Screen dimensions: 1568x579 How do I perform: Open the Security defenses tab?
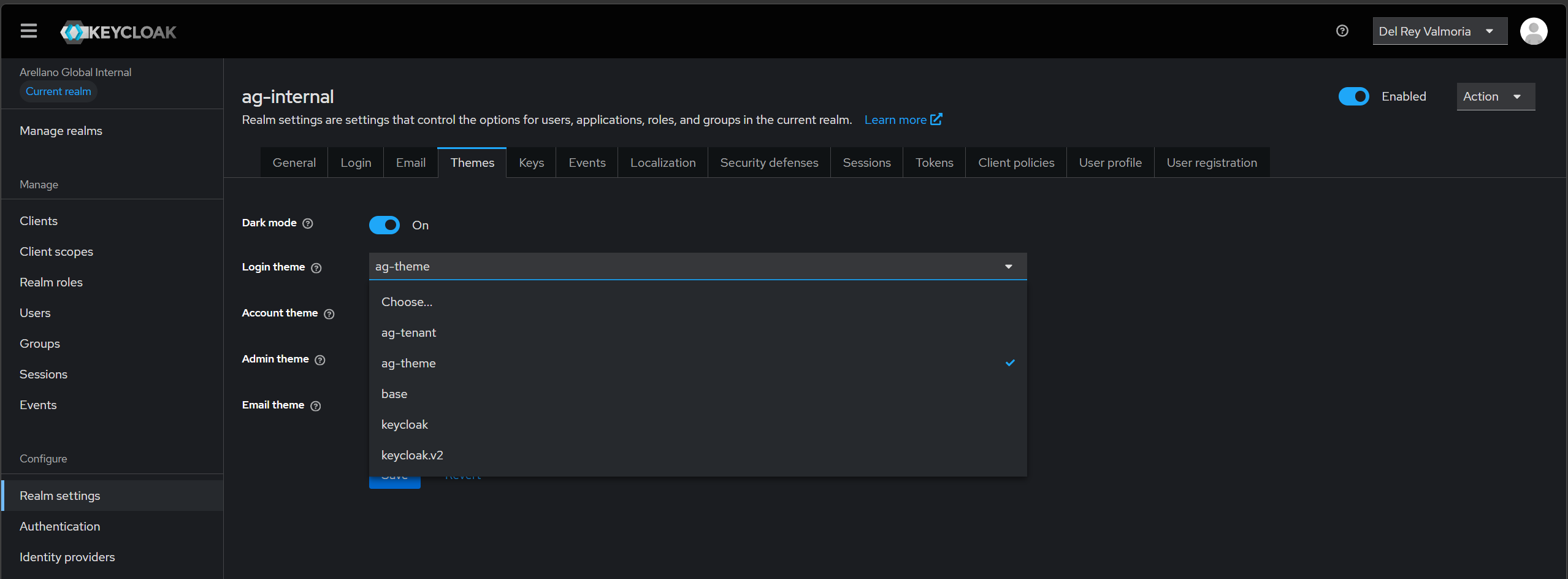tap(769, 163)
